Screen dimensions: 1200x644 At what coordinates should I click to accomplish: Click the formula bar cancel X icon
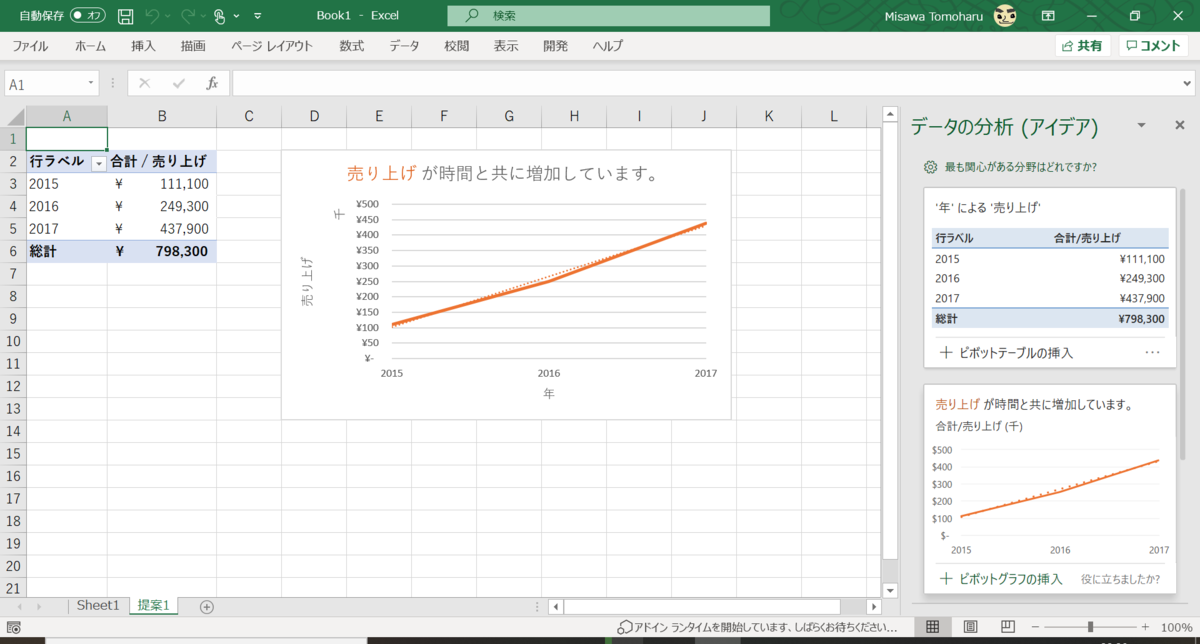click(145, 84)
